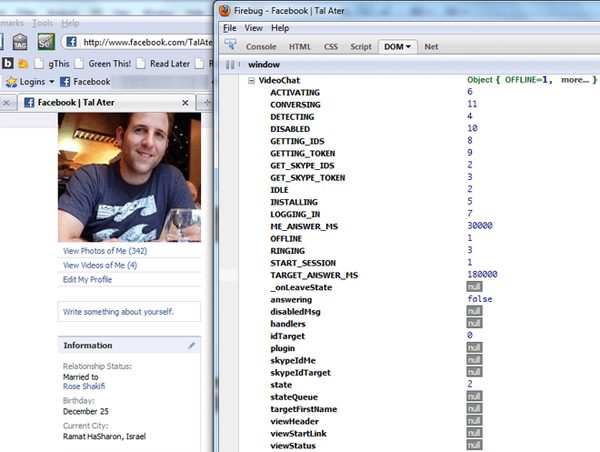The height and width of the screenshot is (452, 600).
Task: Open View Photos of Me link
Action: pyautogui.click(x=104, y=251)
